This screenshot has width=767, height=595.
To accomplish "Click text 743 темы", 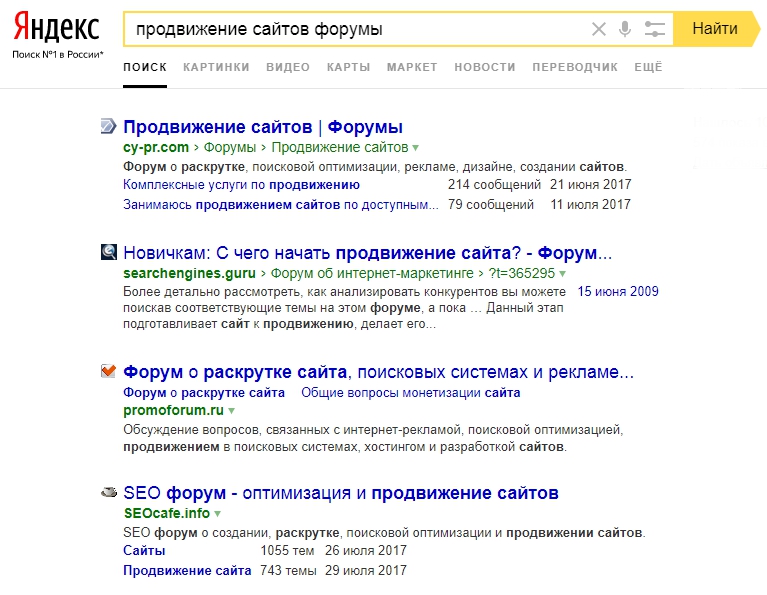I will pyautogui.click(x=288, y=571).
